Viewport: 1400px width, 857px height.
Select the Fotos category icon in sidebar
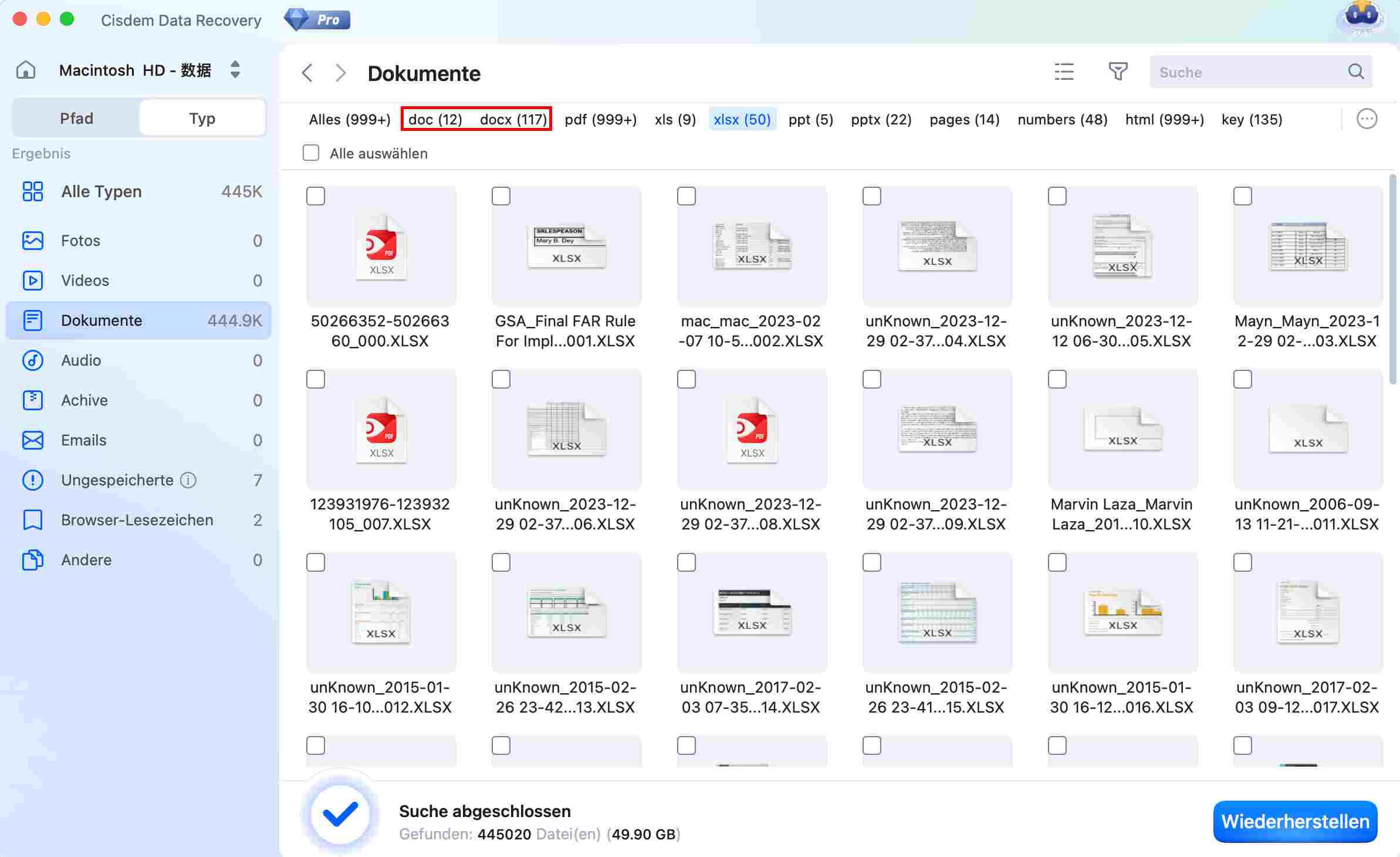tap(33, 240)
